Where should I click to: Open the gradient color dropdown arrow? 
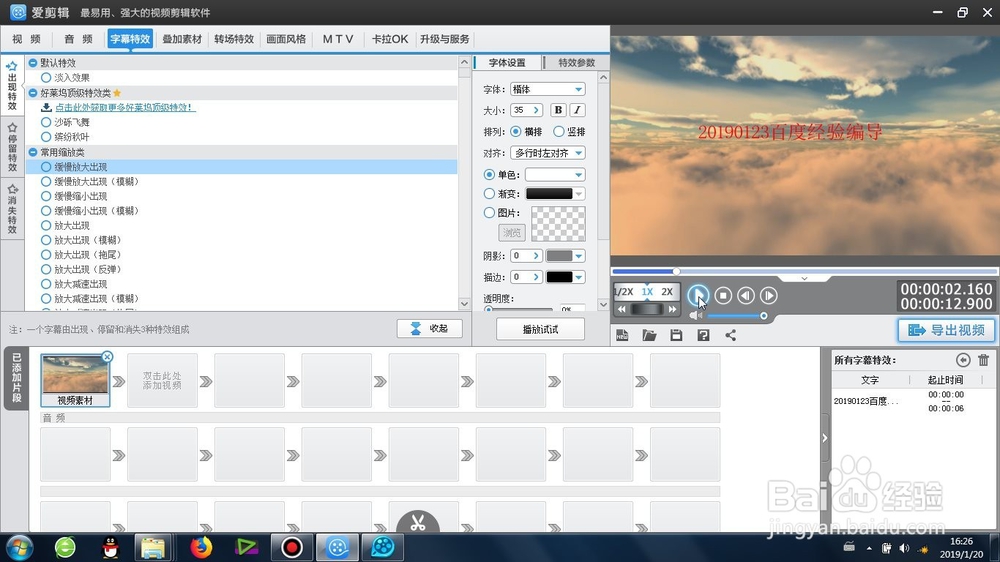click(x=578, y=193)
